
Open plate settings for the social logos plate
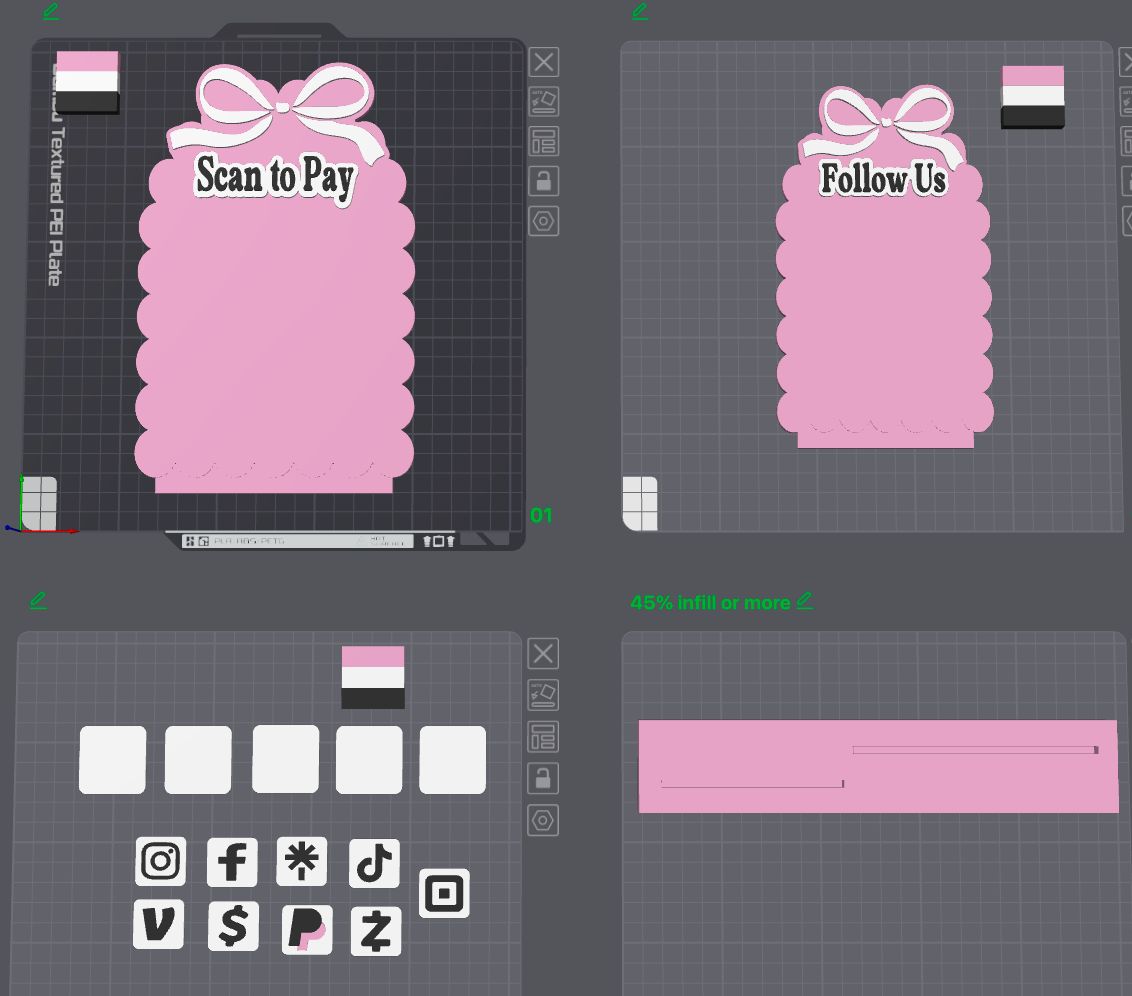pyautogui.click(x=543, y=821)
